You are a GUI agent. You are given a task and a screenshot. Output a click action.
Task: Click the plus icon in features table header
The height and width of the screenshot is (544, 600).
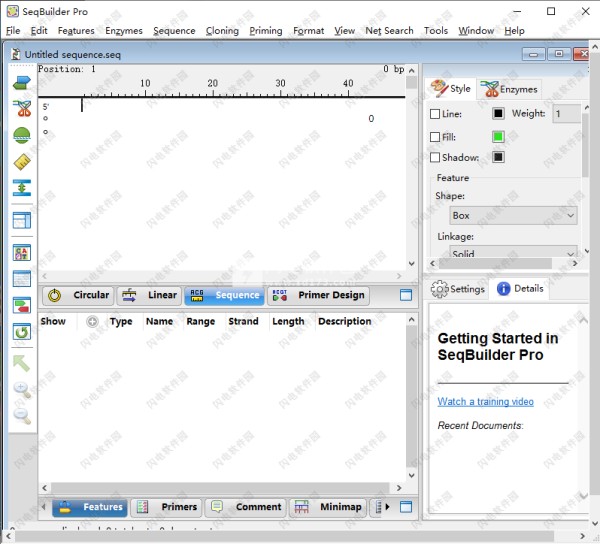coord(92,322)
